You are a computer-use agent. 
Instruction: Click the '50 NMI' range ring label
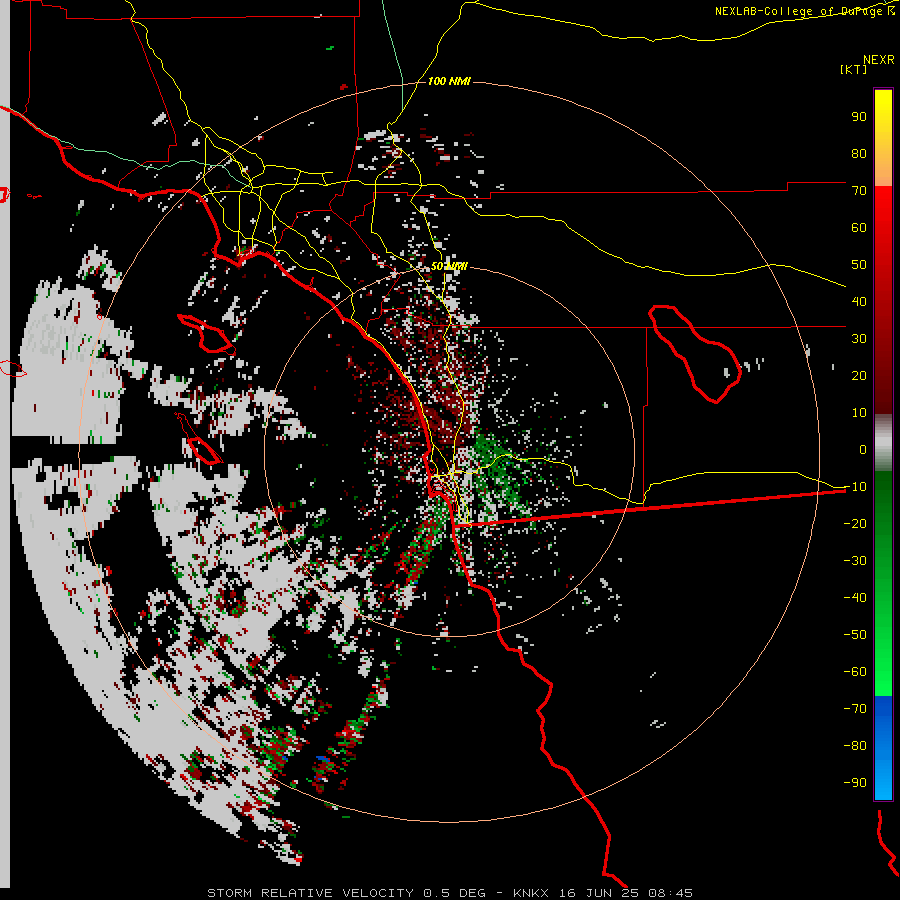[449, 266]
